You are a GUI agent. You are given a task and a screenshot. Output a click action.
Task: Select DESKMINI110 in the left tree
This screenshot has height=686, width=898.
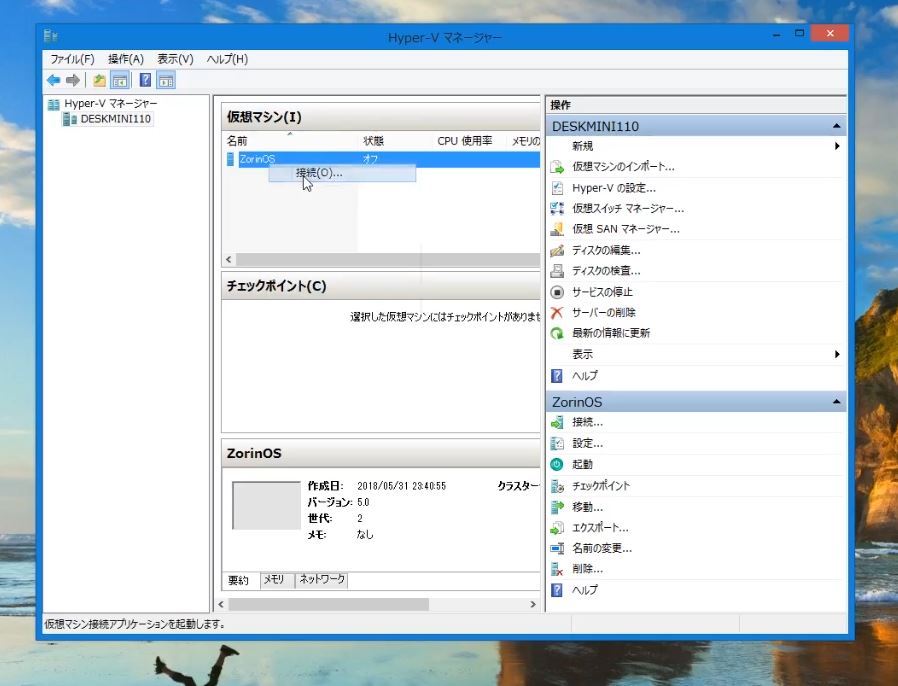115,119
